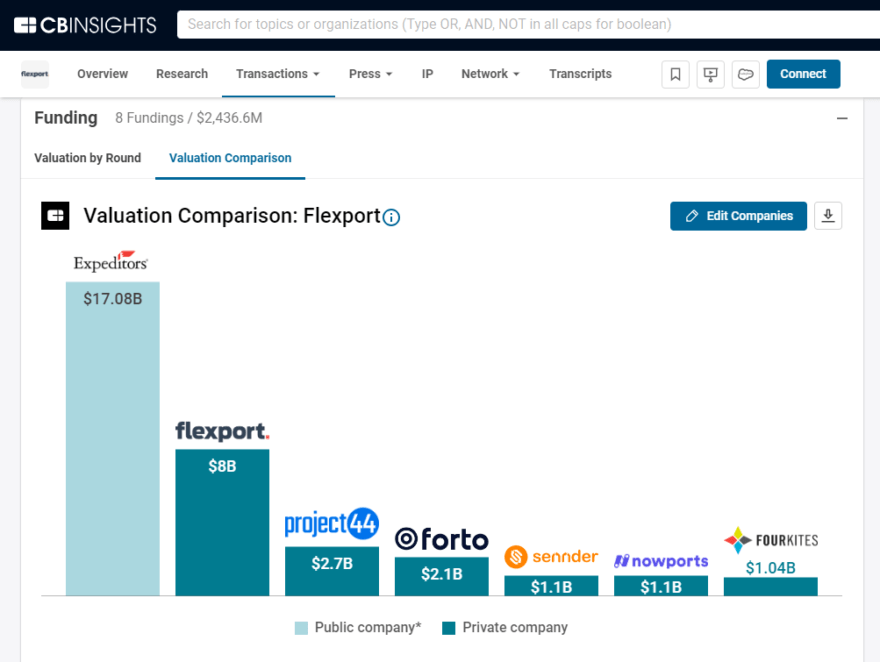Collapse the Funding section
Screen dimensions: 880x662
841,117
